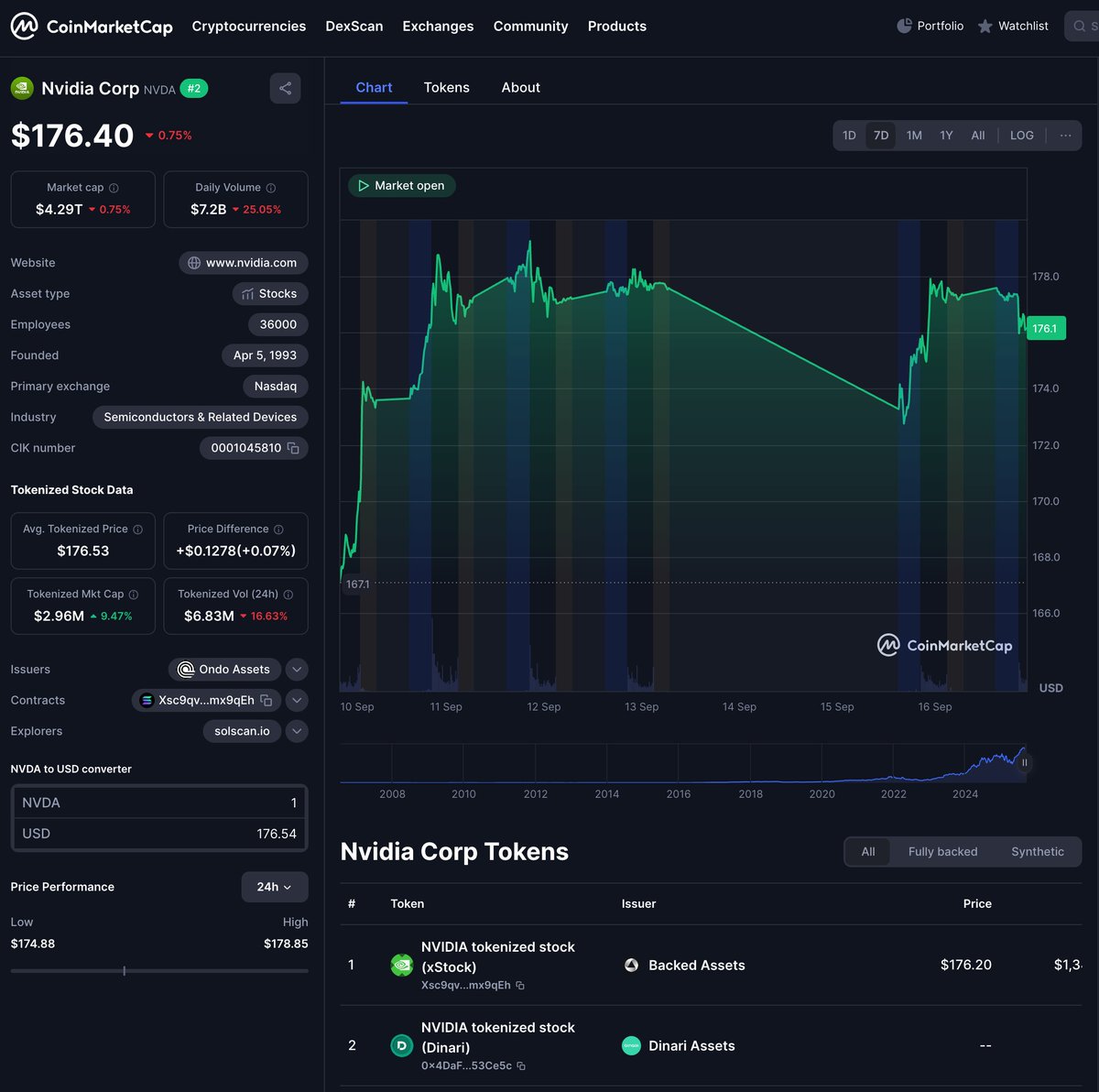Click the share icon button
This screenshot has width=1099, height=1092.
click(x=286, y=88)
